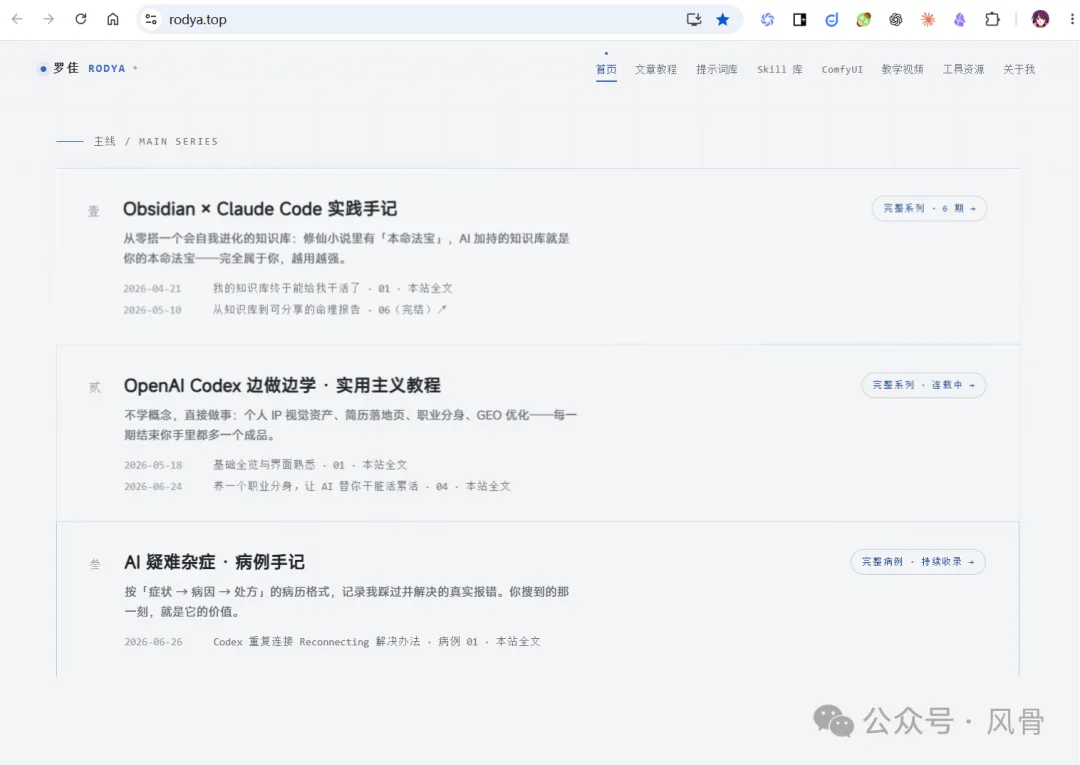Screen dimensions: 1080x765
Task: Open the purple flame extension icon
Action: pyautogui.click(x=959, y=19)
